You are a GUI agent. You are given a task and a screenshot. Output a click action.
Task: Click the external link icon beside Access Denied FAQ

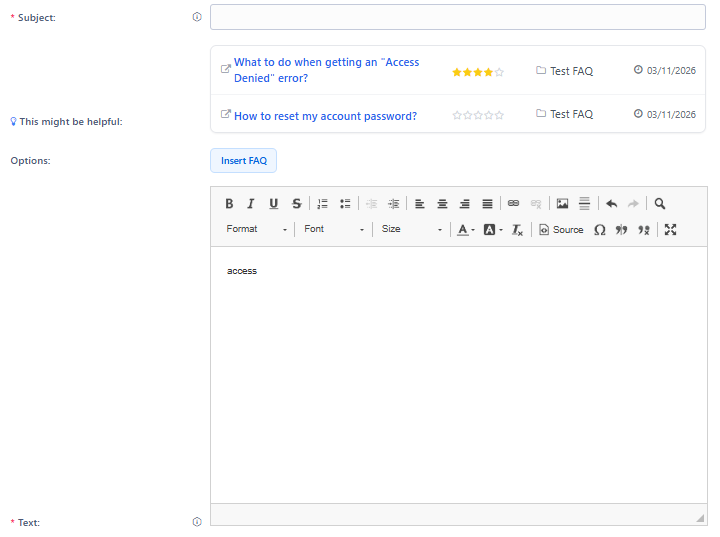[x=225, y=68]
